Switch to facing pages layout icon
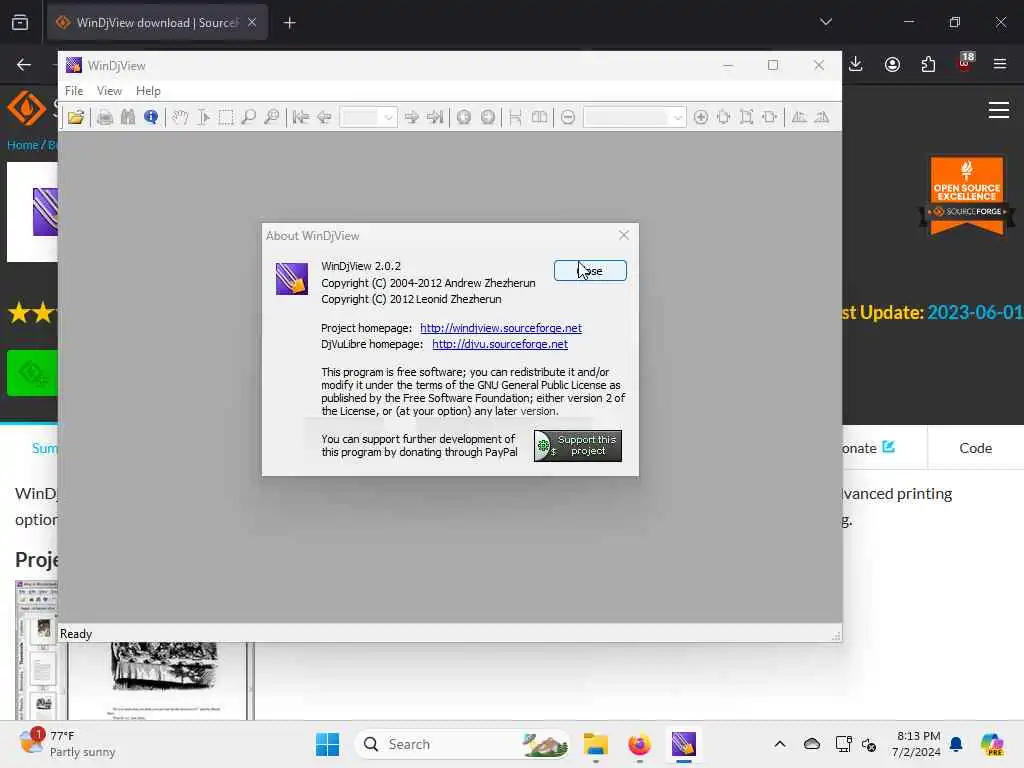1024x768 pixels. point(539,118)
